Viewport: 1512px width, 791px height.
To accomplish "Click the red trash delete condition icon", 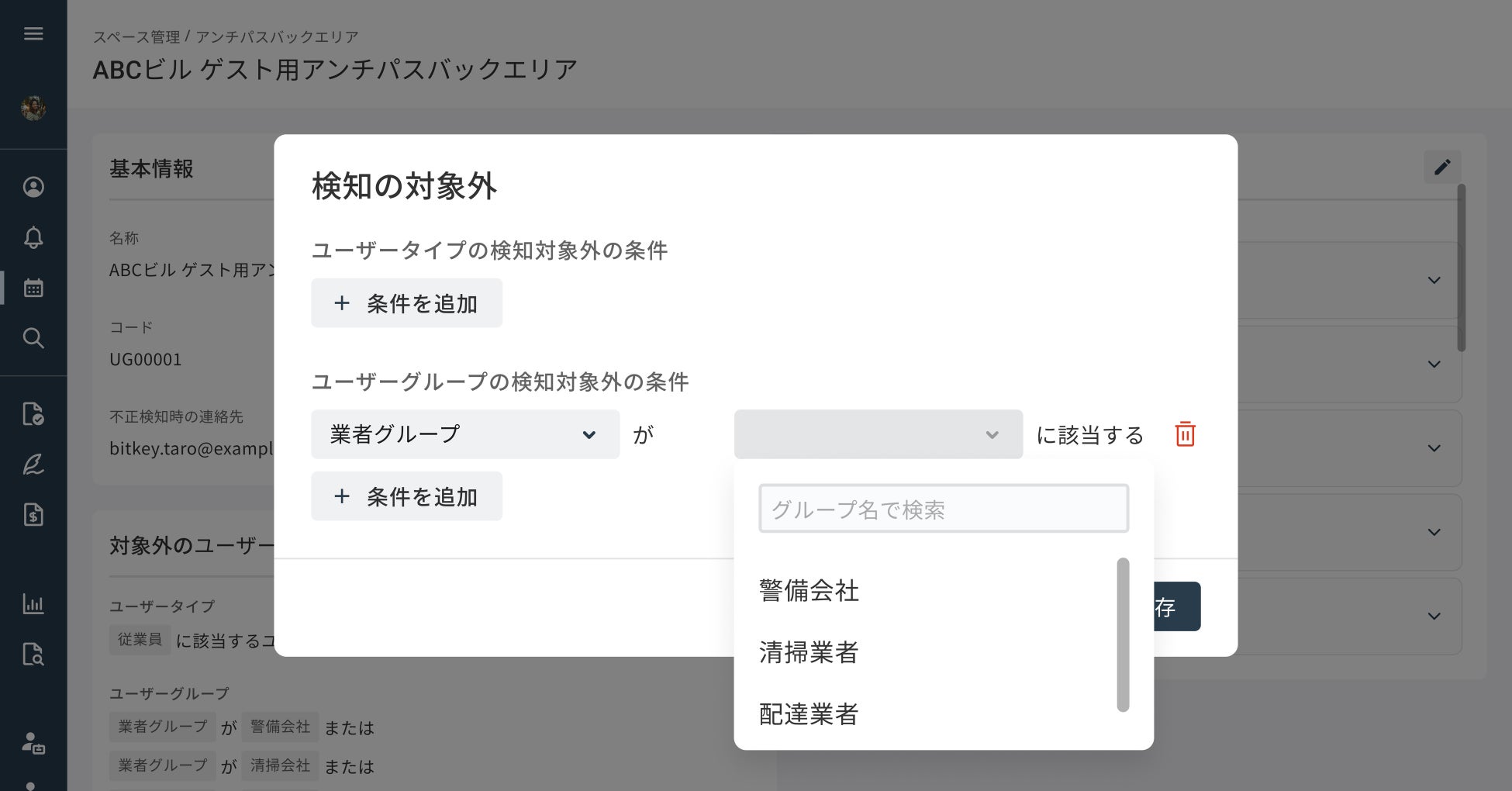I will point(1185,434).
